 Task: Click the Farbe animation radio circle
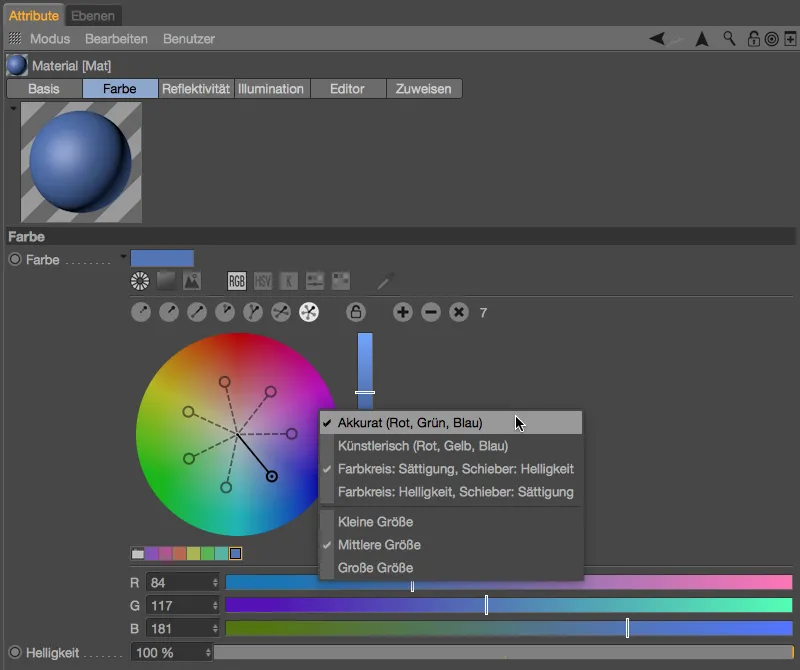tap(15, 259)
